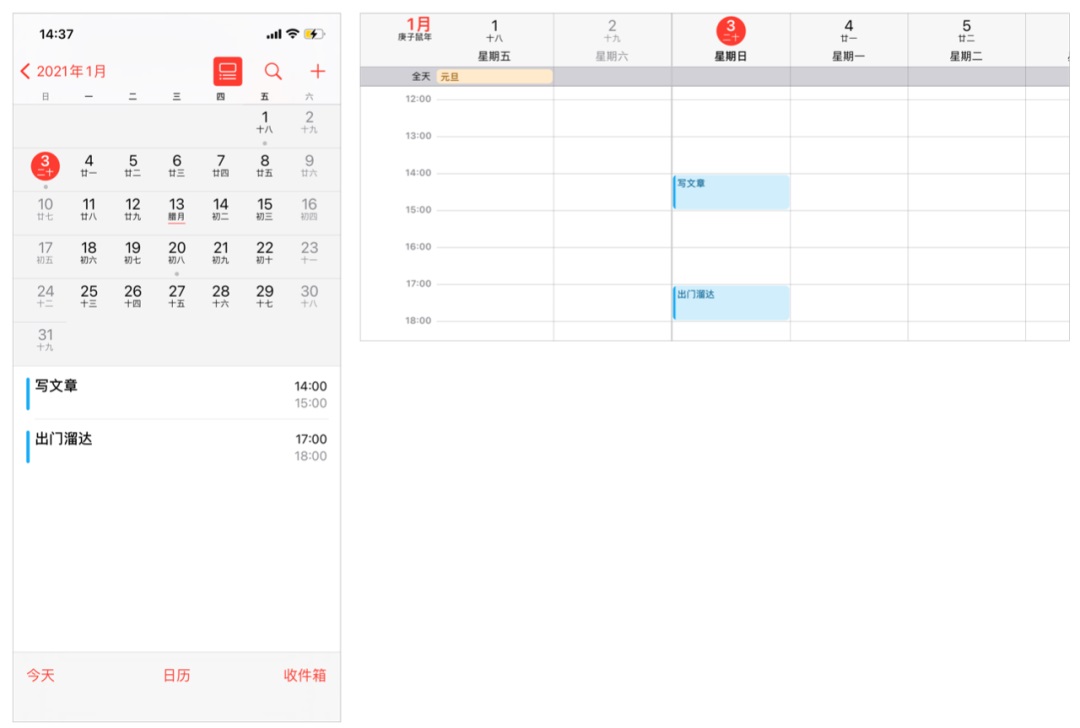
Task: Select the 星期一 4 column header
Action: [x=848, y=40]
